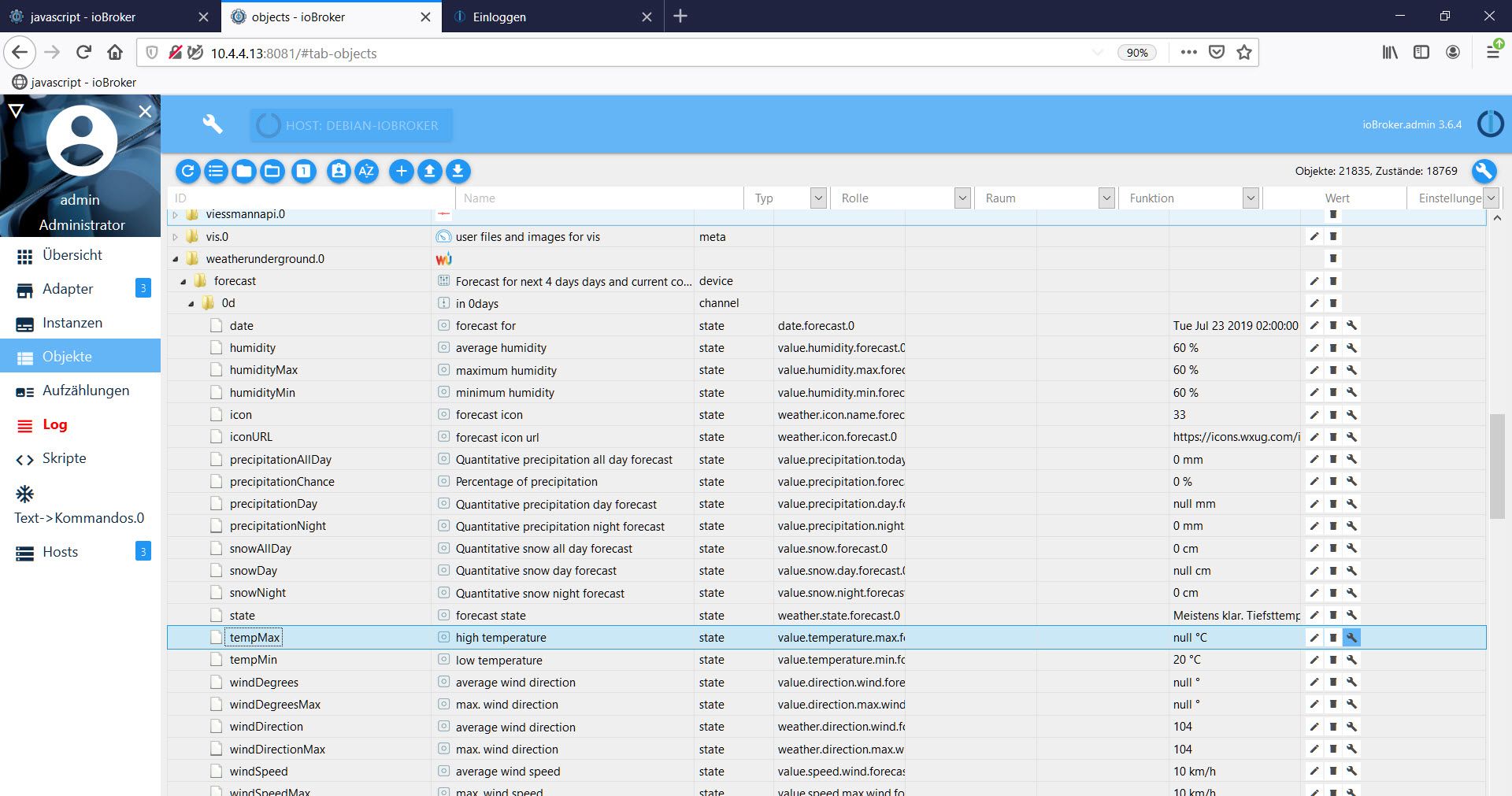
Task: Close the sidebar with X button
Action: 145,111
